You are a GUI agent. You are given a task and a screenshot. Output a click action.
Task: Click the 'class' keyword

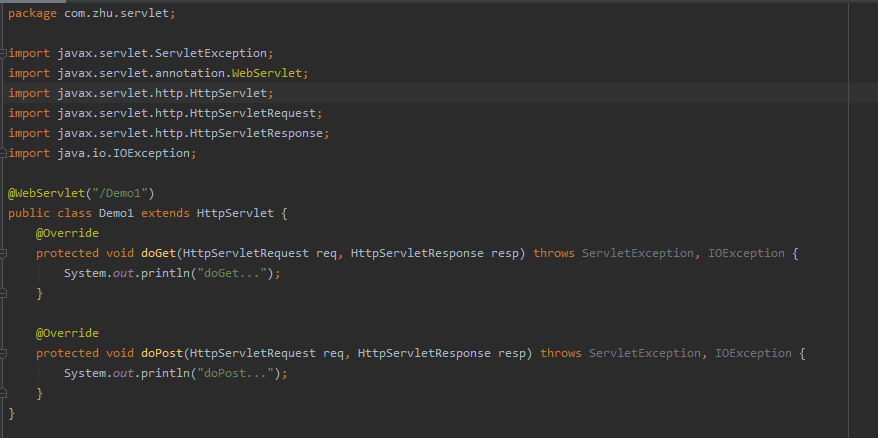point(74,213)
